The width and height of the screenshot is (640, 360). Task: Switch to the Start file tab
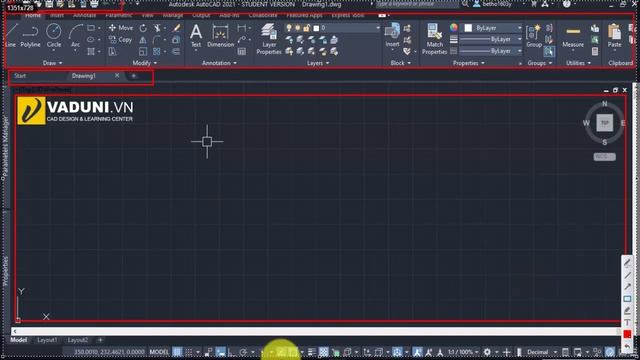click(x=20, y=76)
